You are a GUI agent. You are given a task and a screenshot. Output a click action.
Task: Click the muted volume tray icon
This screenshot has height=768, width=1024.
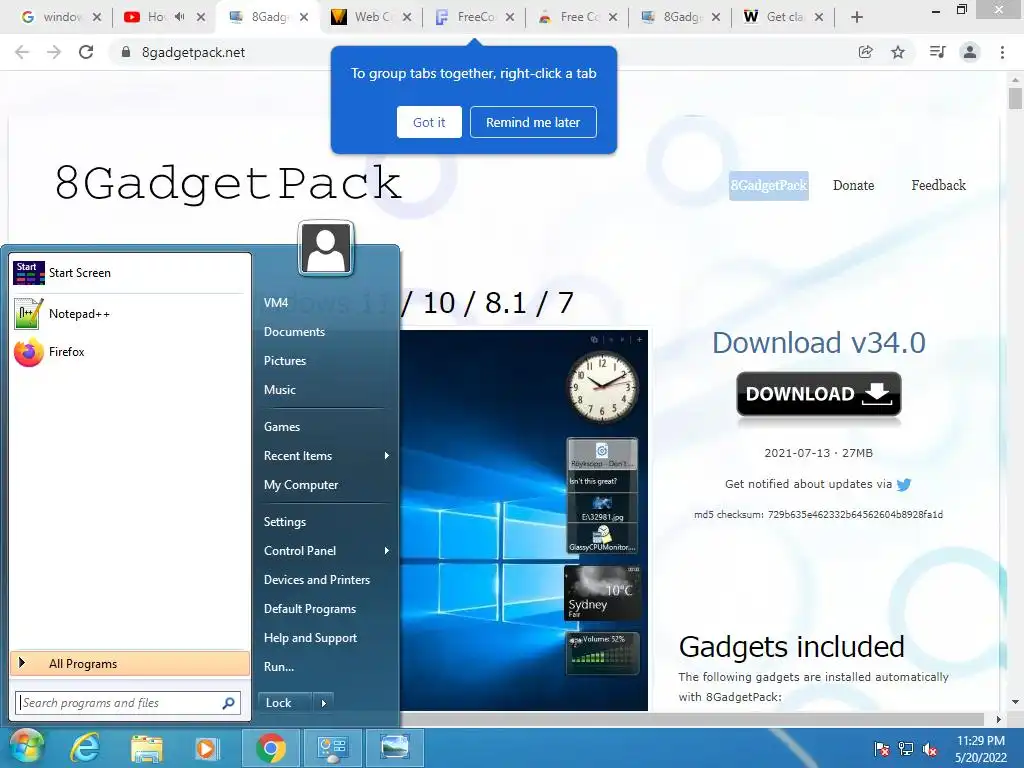pyautogui.click(x=930, y=749)
